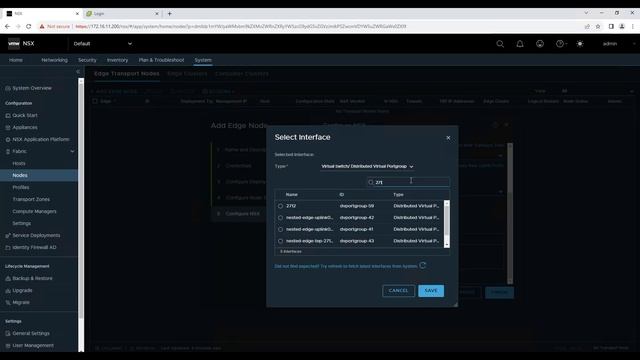Click the Backup & Restore icon
The image size is (640, 360).
(8, 278)
